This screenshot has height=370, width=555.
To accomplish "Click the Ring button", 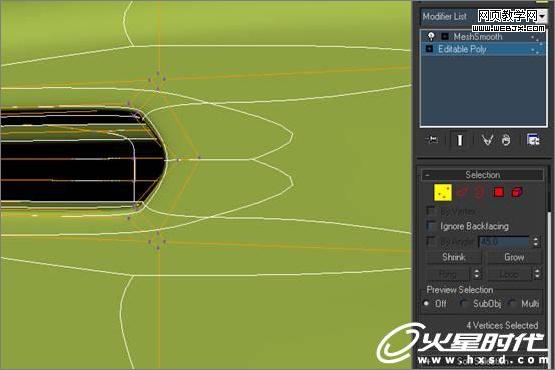I will [448, 274].
